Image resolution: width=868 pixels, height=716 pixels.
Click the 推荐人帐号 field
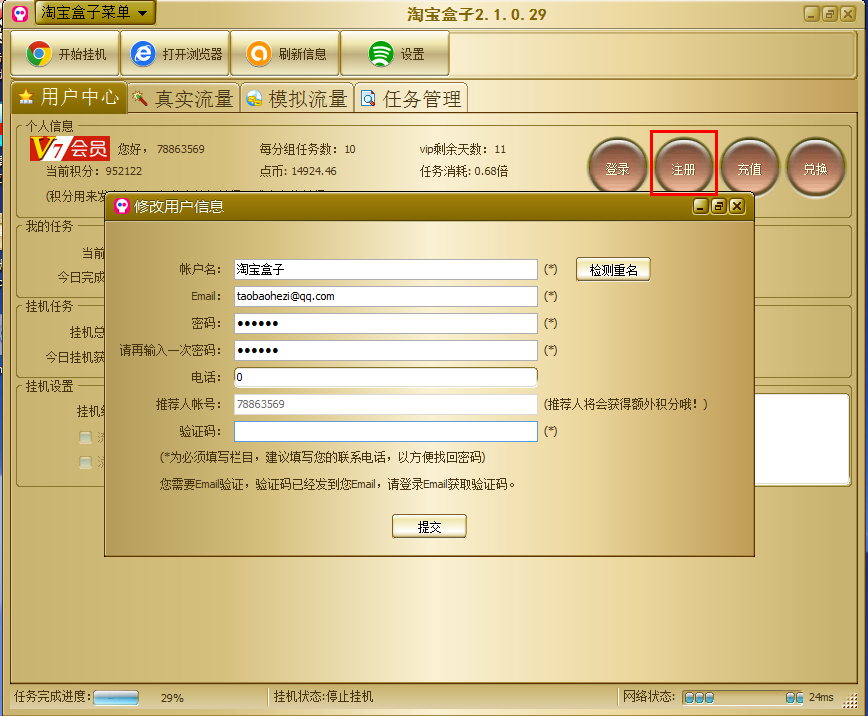(x=385, y=404)
